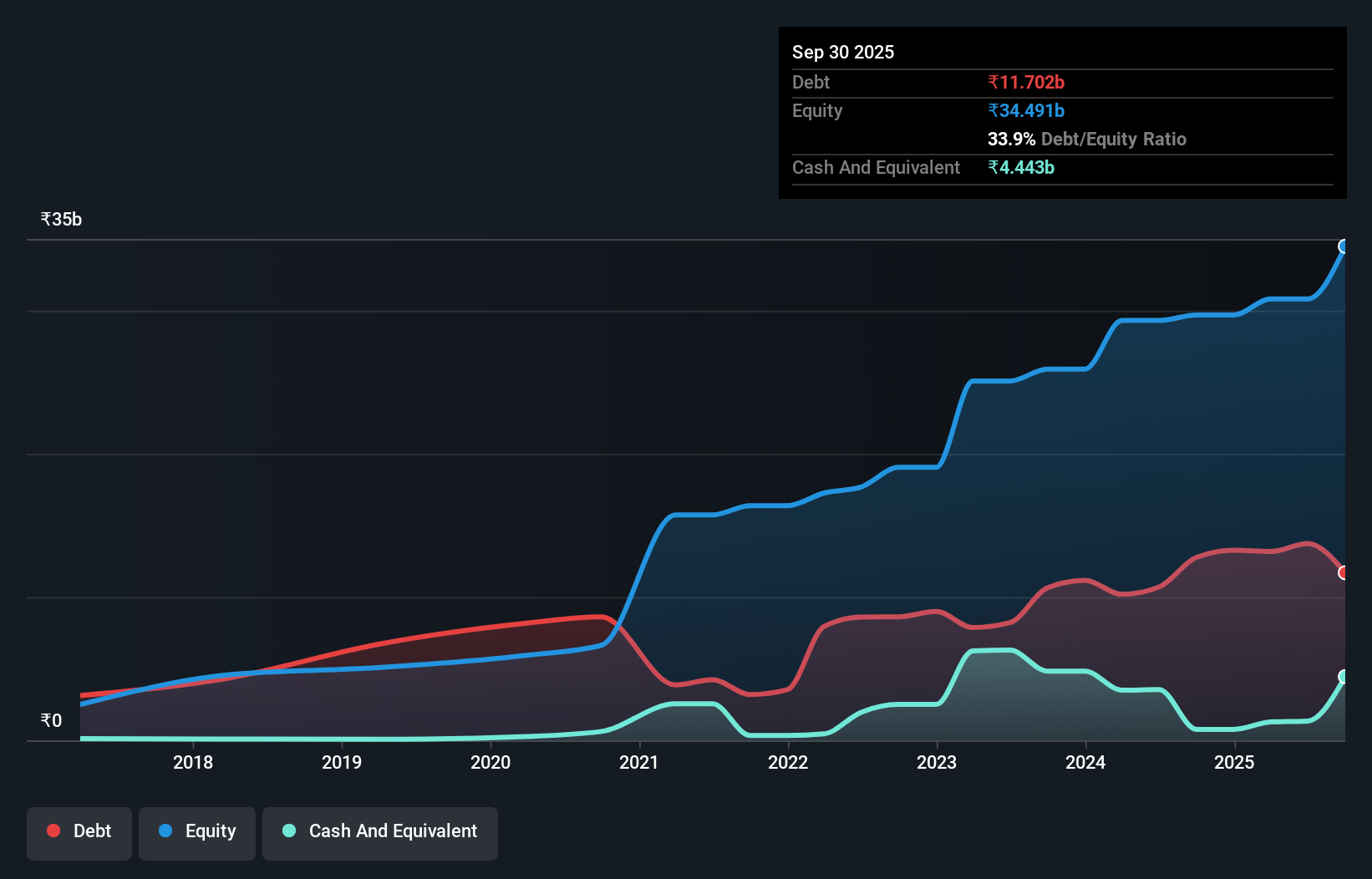
Task: Click the teal Cash And Equivalent dot icon
Action: pyautogui.click(x=288, y=831)
